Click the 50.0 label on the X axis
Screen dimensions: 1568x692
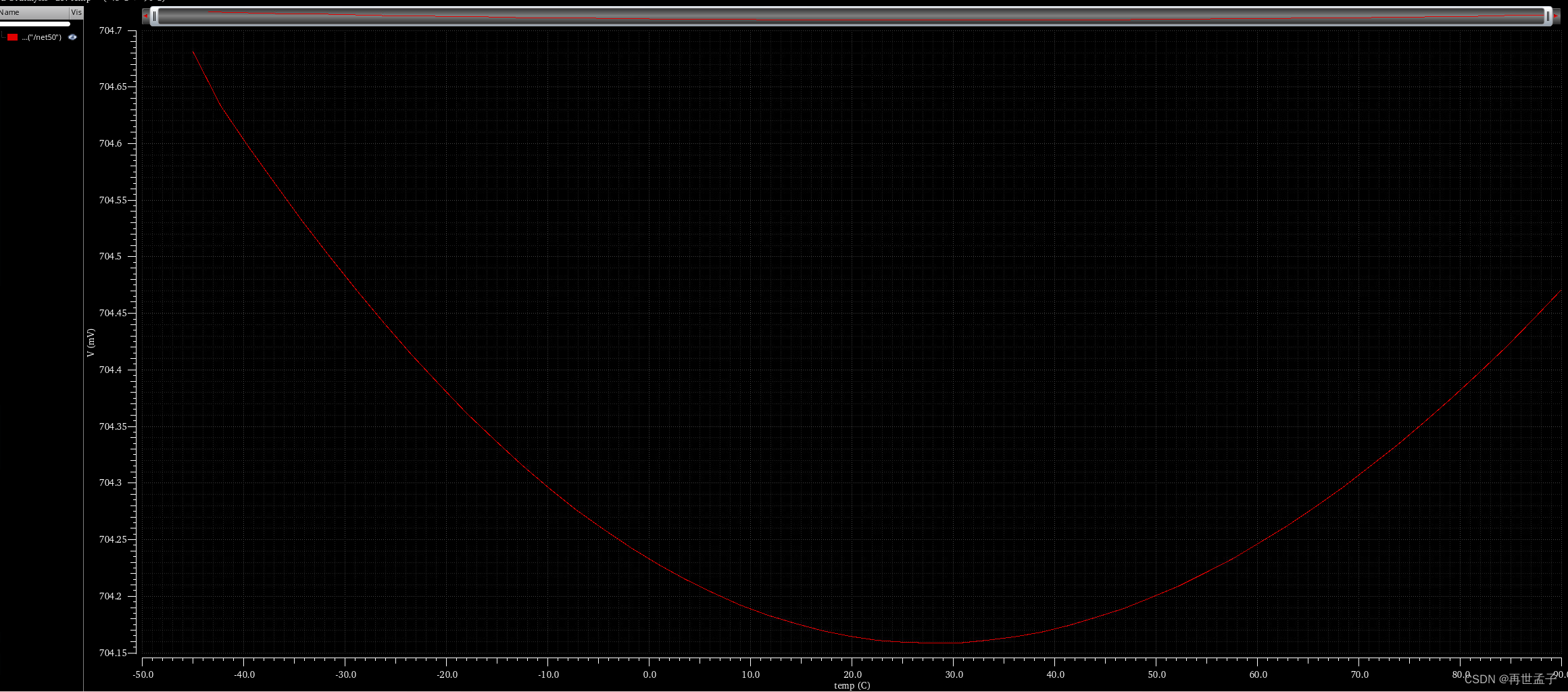tap(1156, 674)
